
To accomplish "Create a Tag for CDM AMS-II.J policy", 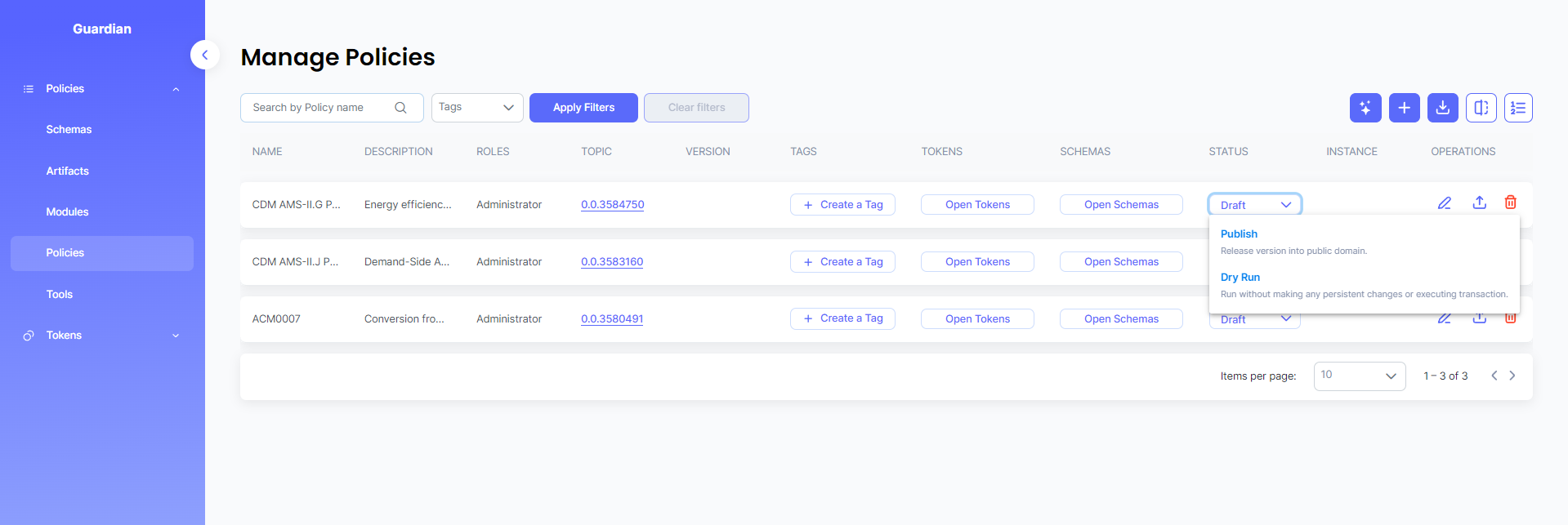I will 842,262.
